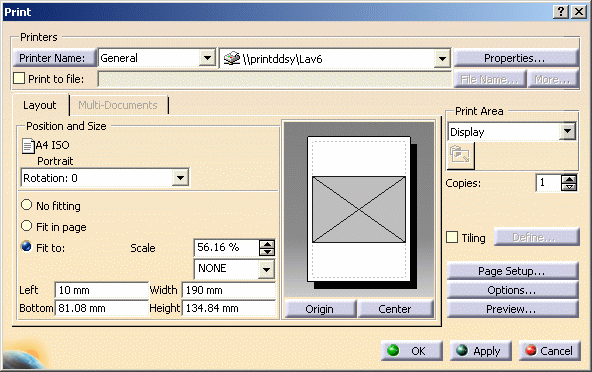
Task: Open the \\printddsy\Lav6 printer dropdown
Action: pos(442,59)
